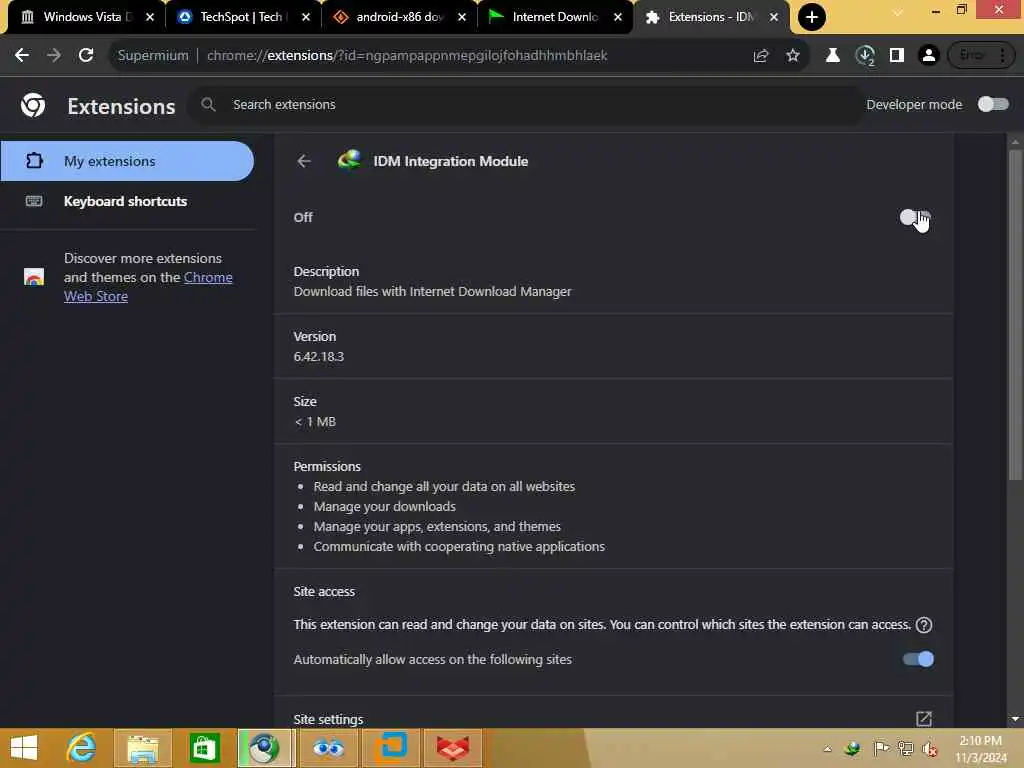Click the Extensions tab puzzle icon
Image resolution: width=1024 pixels, height=768 pixels.
(652, 17)
